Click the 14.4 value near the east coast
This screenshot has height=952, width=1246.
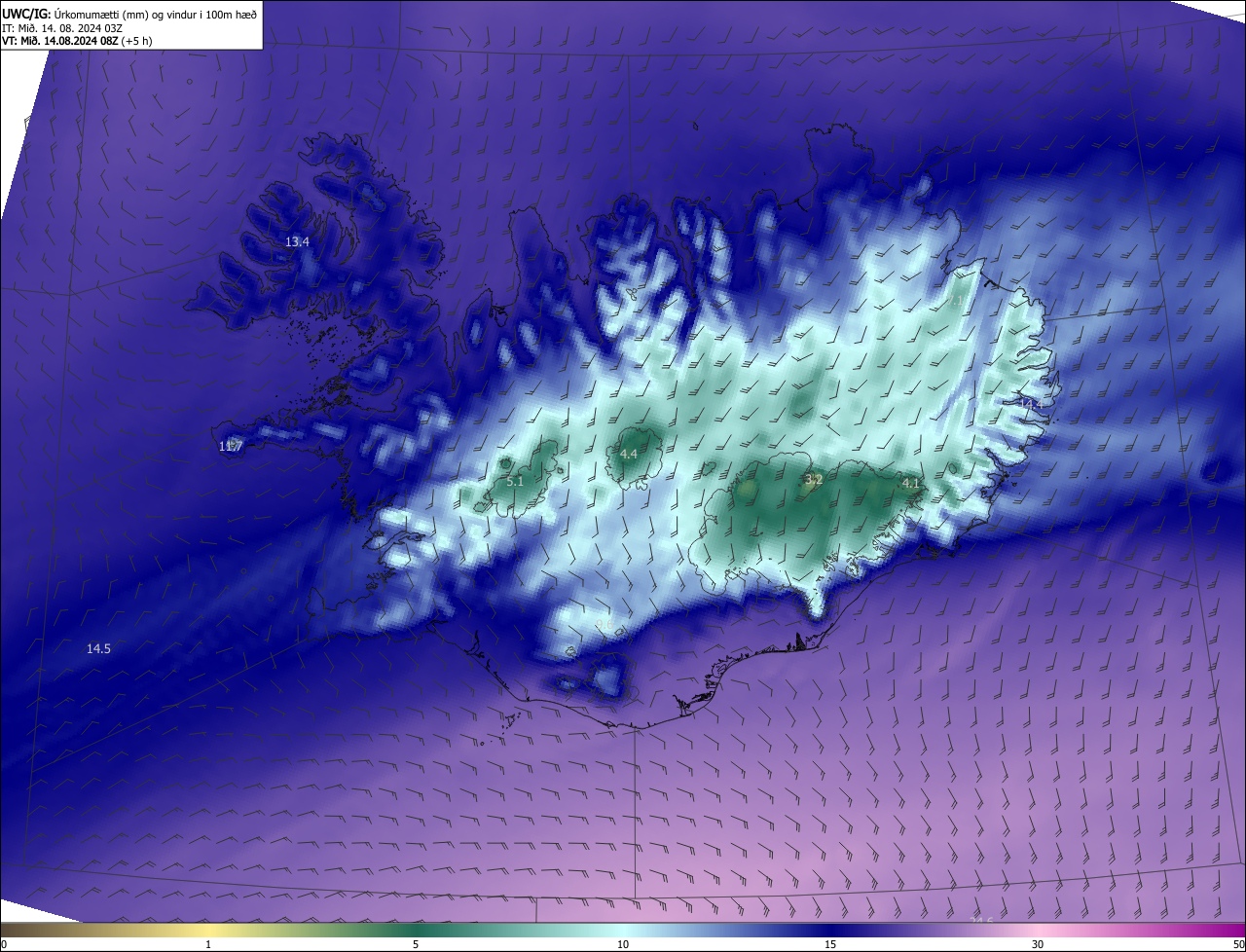pyautogui.click(x=1031, y=403)
